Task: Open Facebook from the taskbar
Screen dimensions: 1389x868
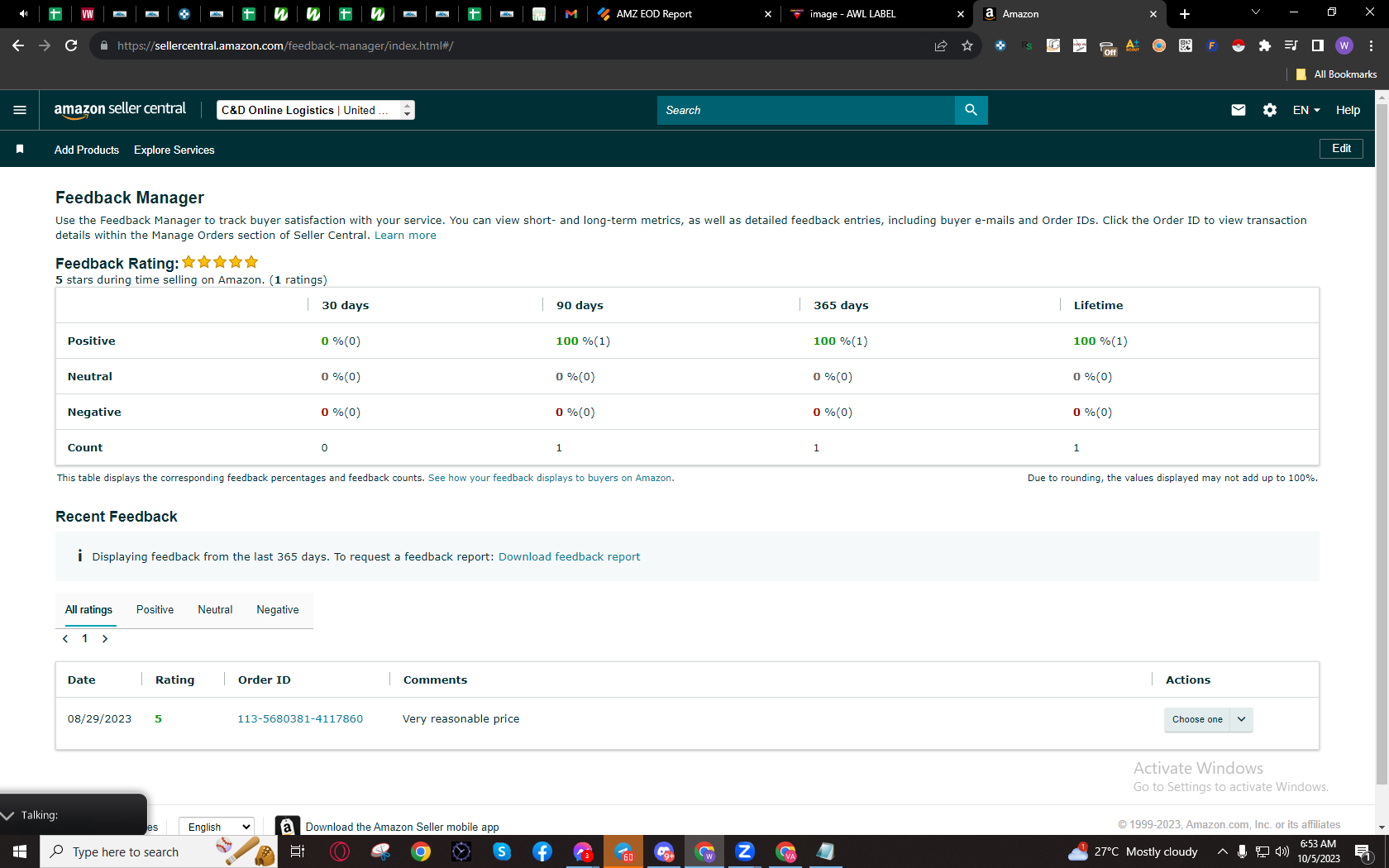Action: (x=542, y=851)
